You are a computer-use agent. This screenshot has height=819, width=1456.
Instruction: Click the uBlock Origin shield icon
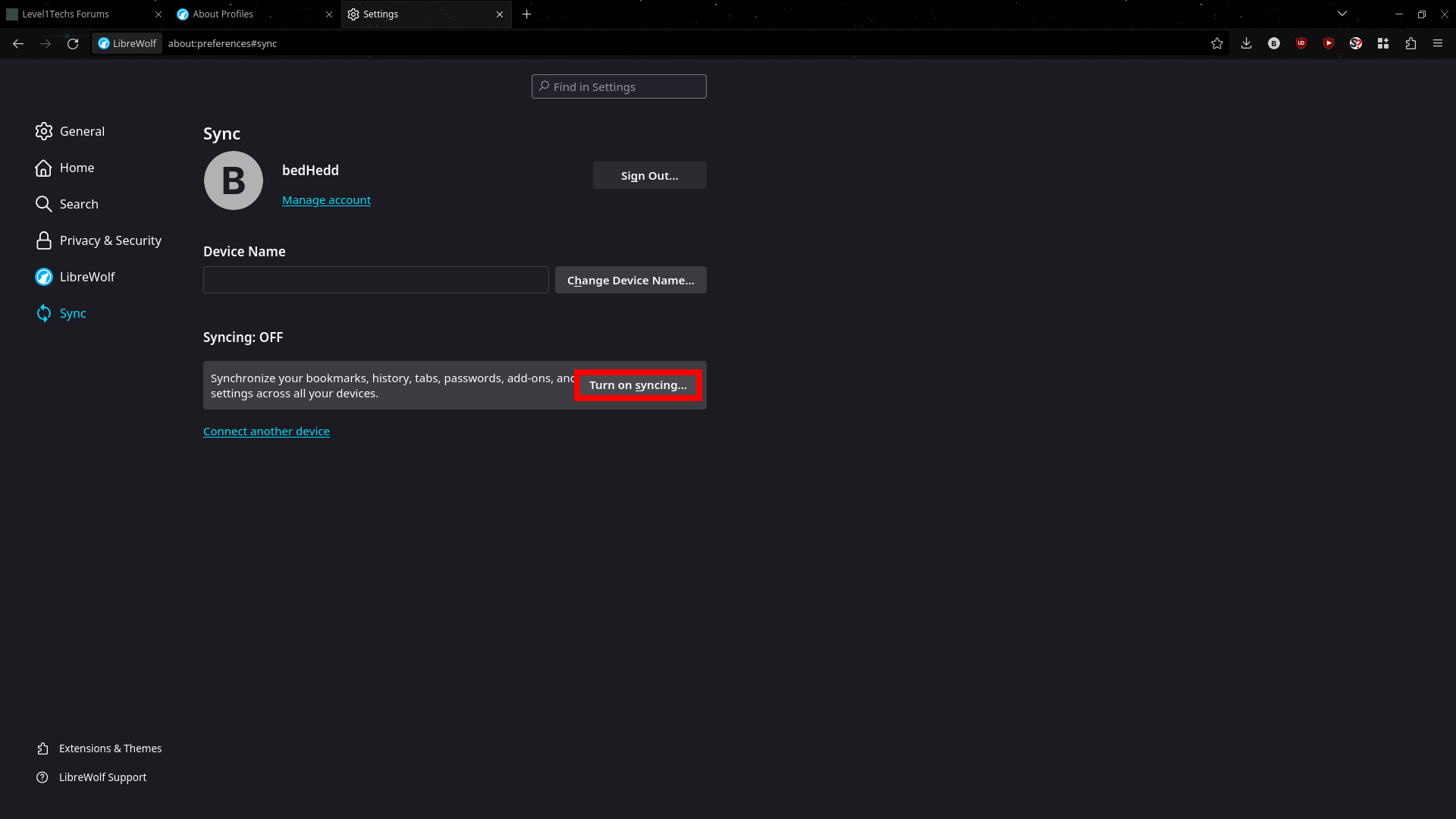[1301, 43]
